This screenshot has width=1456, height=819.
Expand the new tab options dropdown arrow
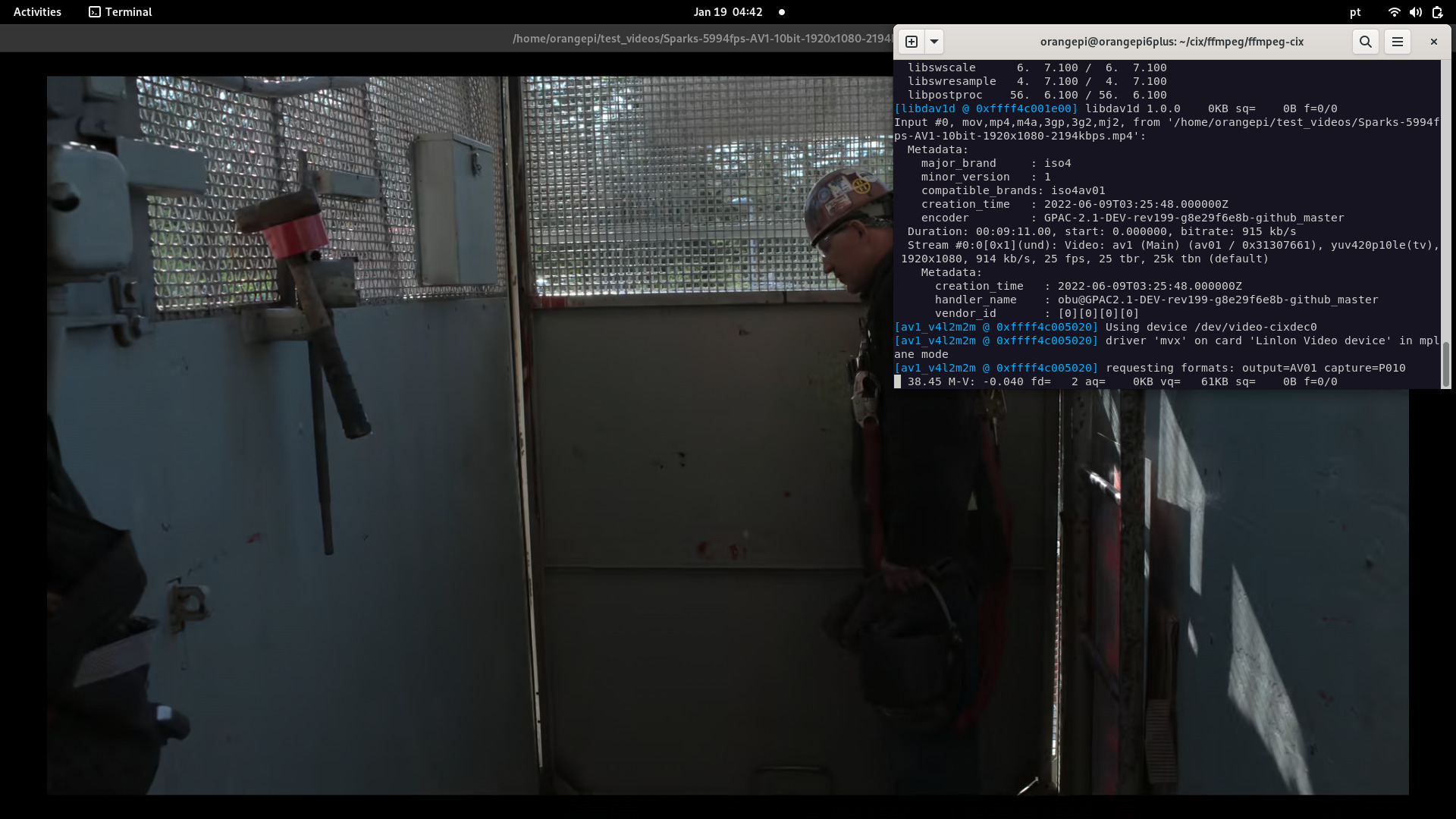934,42
